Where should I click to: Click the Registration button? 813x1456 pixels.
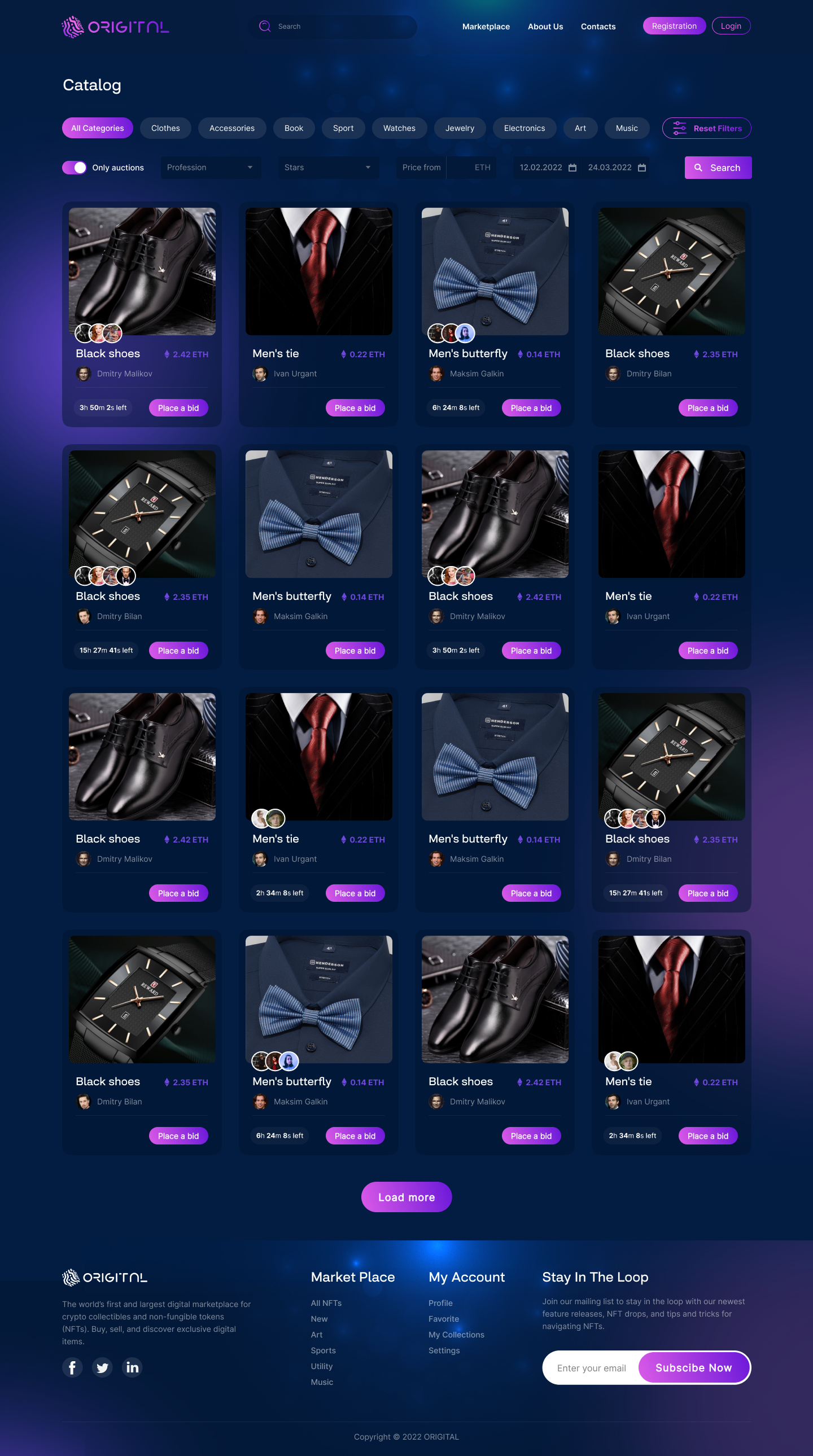point(674,26)
